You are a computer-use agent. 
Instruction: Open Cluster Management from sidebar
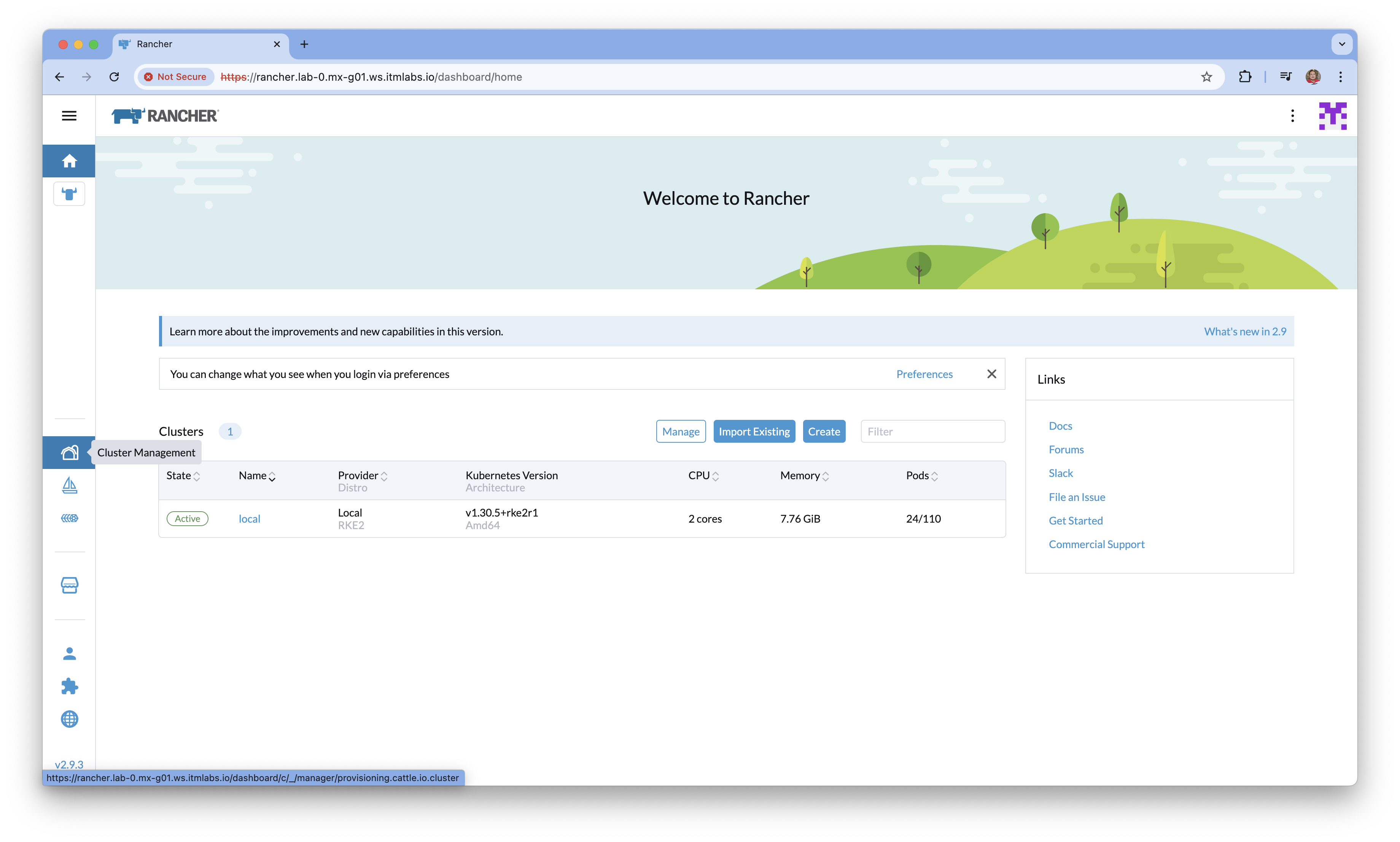coord(69,452)
